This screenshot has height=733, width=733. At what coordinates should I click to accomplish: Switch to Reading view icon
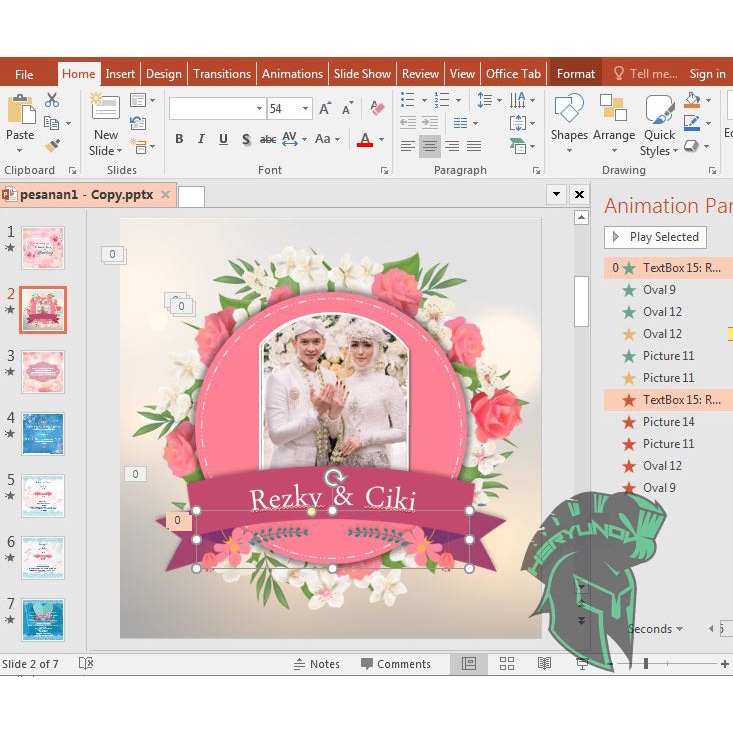(x=544, y=664)
